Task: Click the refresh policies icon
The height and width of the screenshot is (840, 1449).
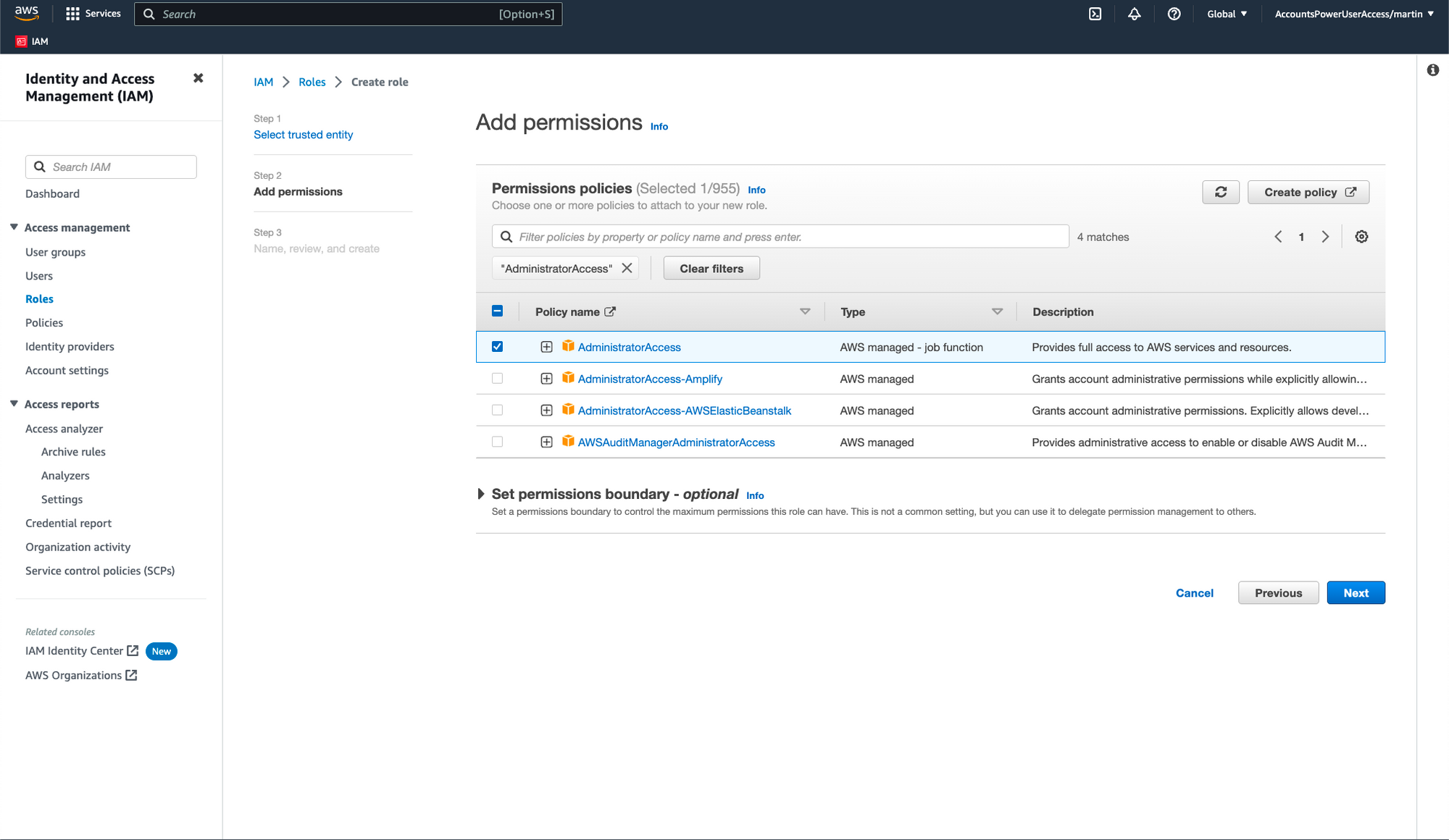Action: point(1221,192)
